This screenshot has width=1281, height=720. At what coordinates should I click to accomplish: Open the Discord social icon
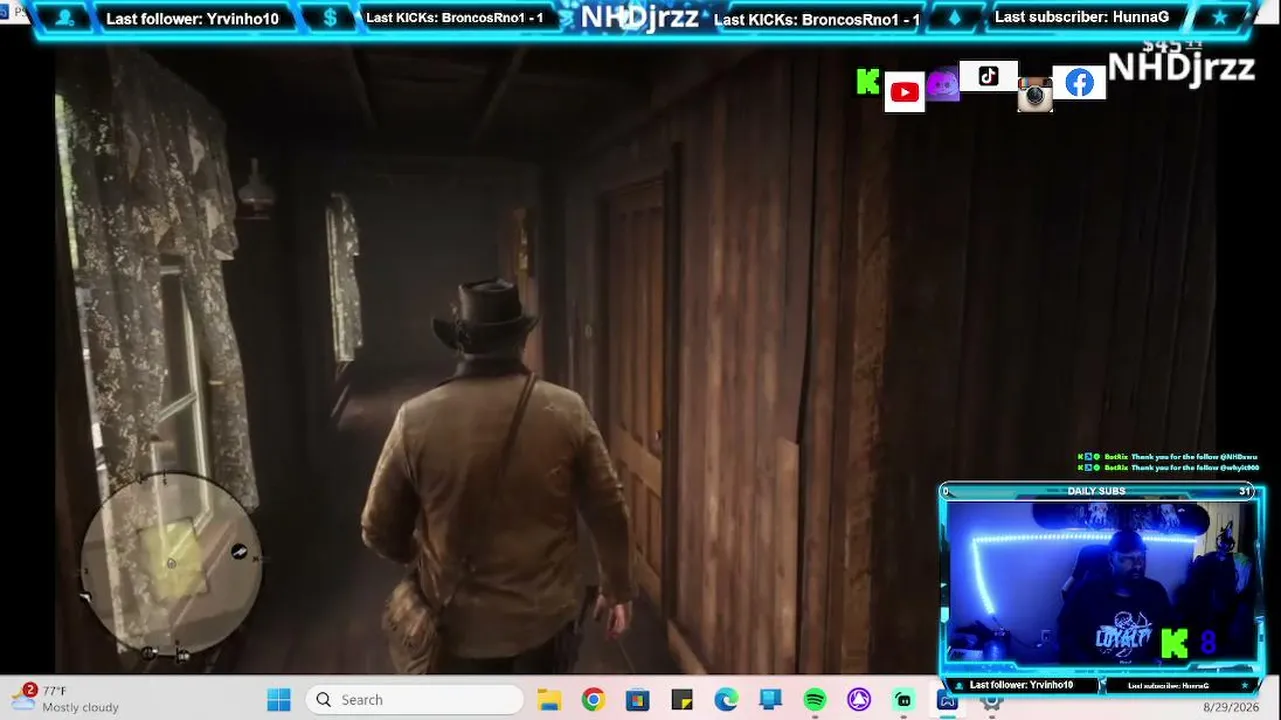(942, 86)
